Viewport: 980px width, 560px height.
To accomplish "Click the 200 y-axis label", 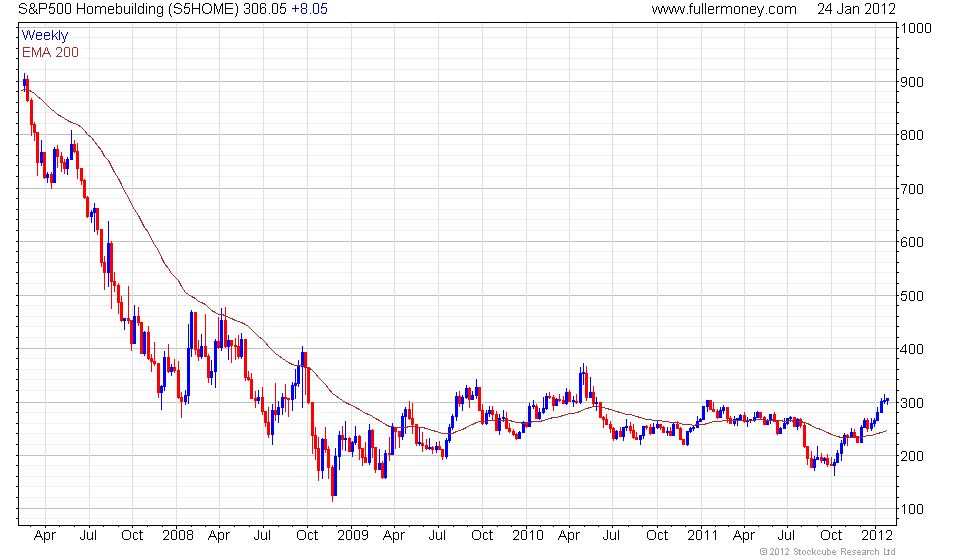I will (x=912, y=456).
